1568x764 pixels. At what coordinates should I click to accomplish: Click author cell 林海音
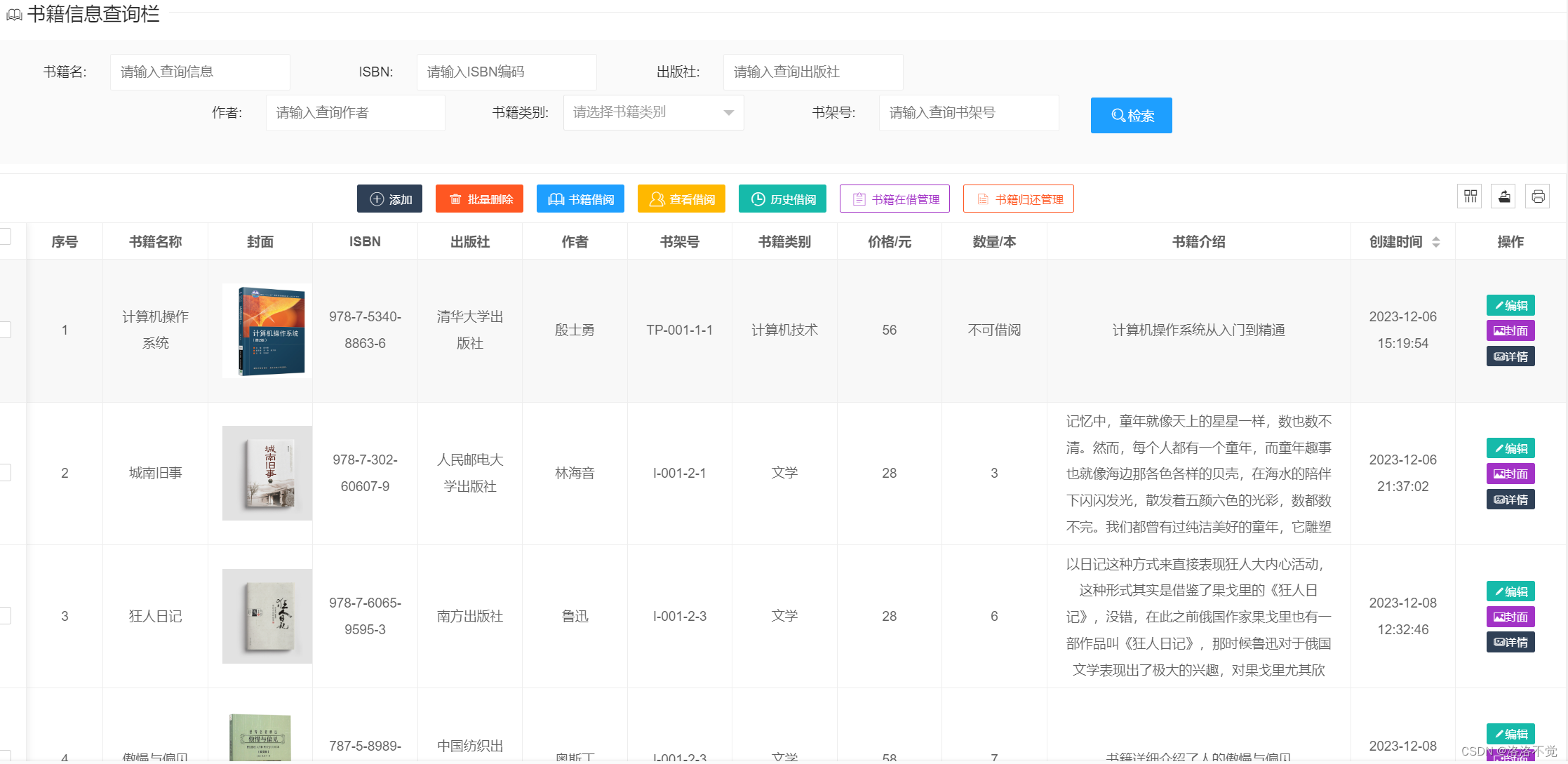click(575, 473)
